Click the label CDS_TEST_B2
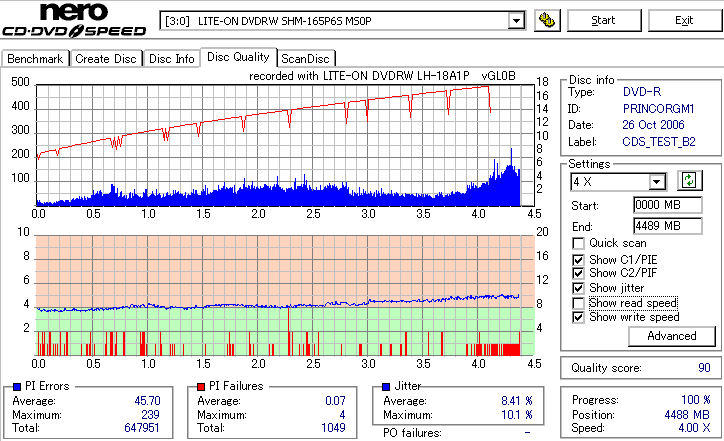Viewport: 724px width, 441px height. point(659,142)
